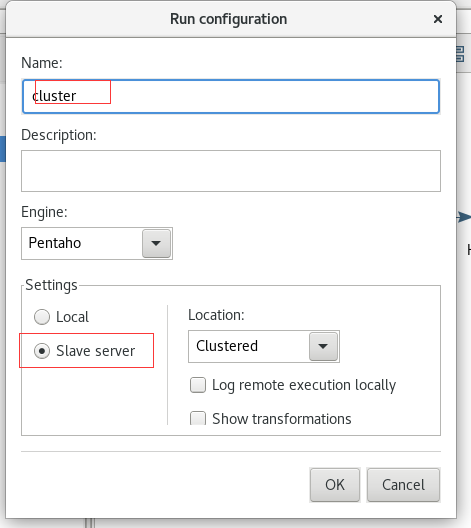Close the Run configuration dialog
The width and height of the screenshot is (471, 528).
(438, 19)
